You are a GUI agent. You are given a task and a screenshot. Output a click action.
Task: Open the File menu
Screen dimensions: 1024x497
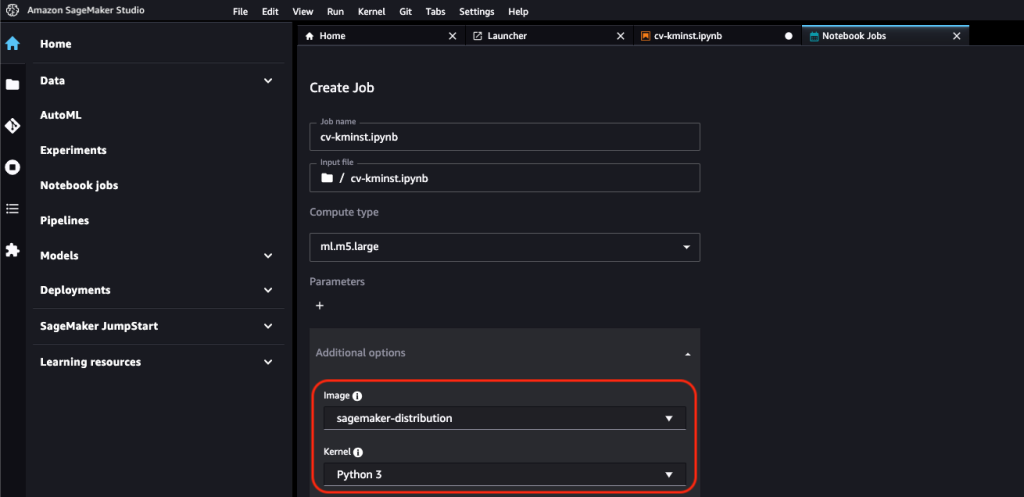240,12
